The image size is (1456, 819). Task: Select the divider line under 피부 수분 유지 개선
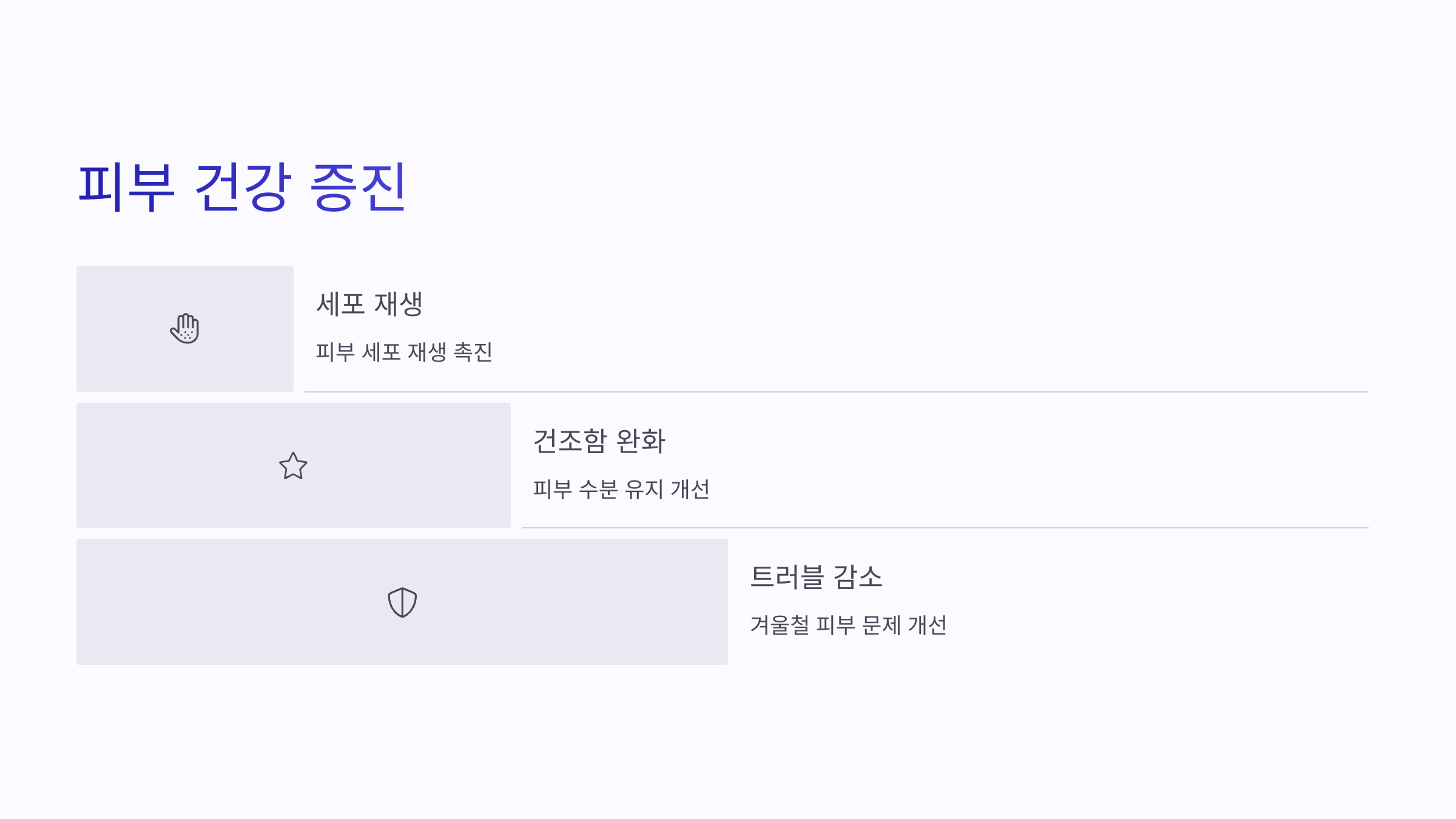(945, 528)
